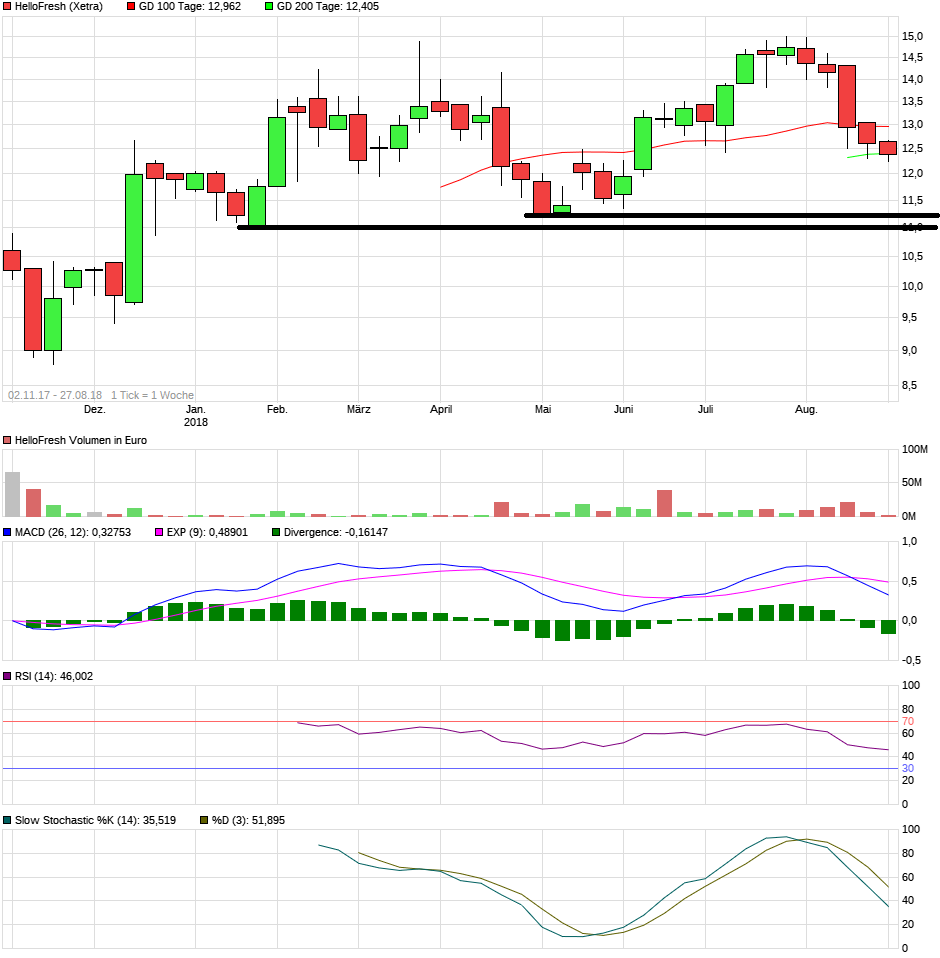Screen dimensions: 940x958
Task: Click the '1 Tick = 1 Woche' label
Action: point(152,395)
